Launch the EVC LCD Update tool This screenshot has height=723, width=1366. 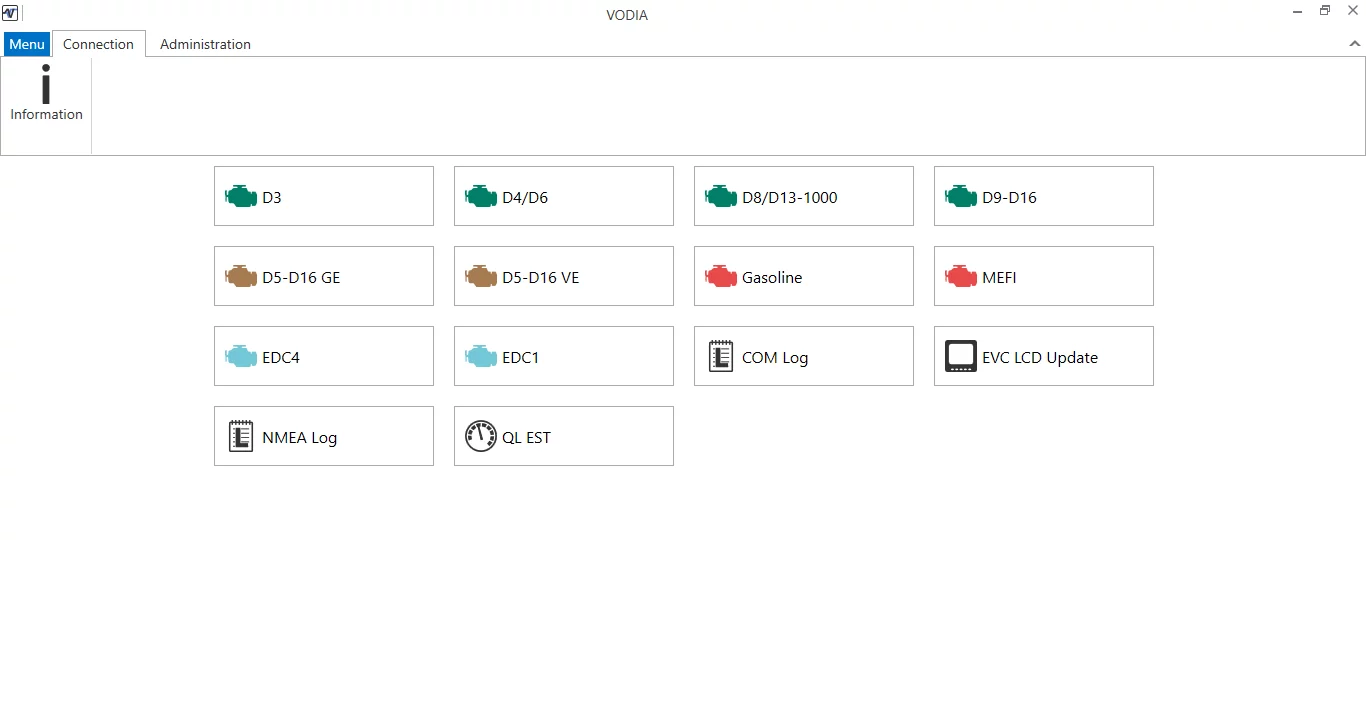pyautogui.click(x=1043, y=356)
